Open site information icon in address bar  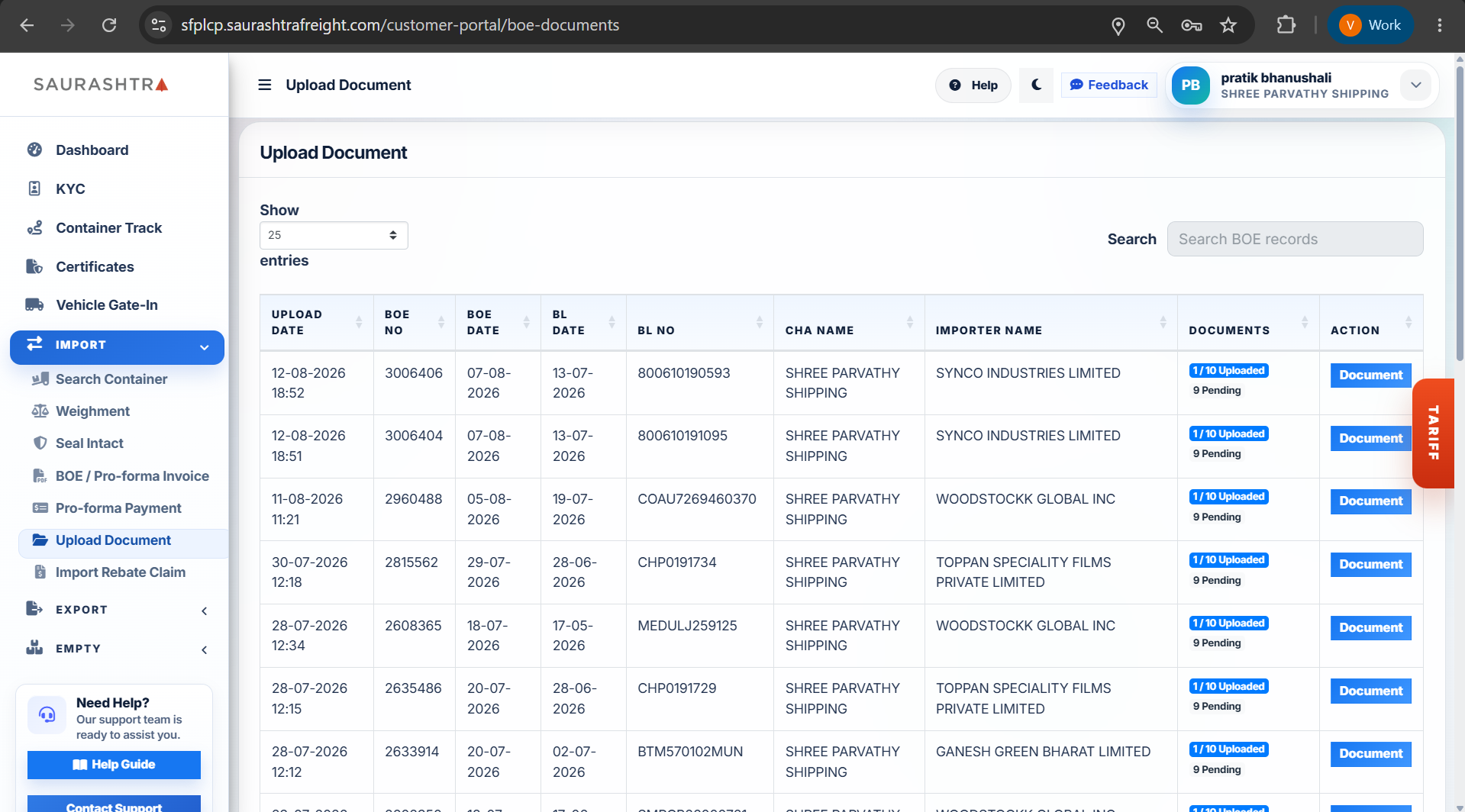pyautogui.click(x=159, y=25)
